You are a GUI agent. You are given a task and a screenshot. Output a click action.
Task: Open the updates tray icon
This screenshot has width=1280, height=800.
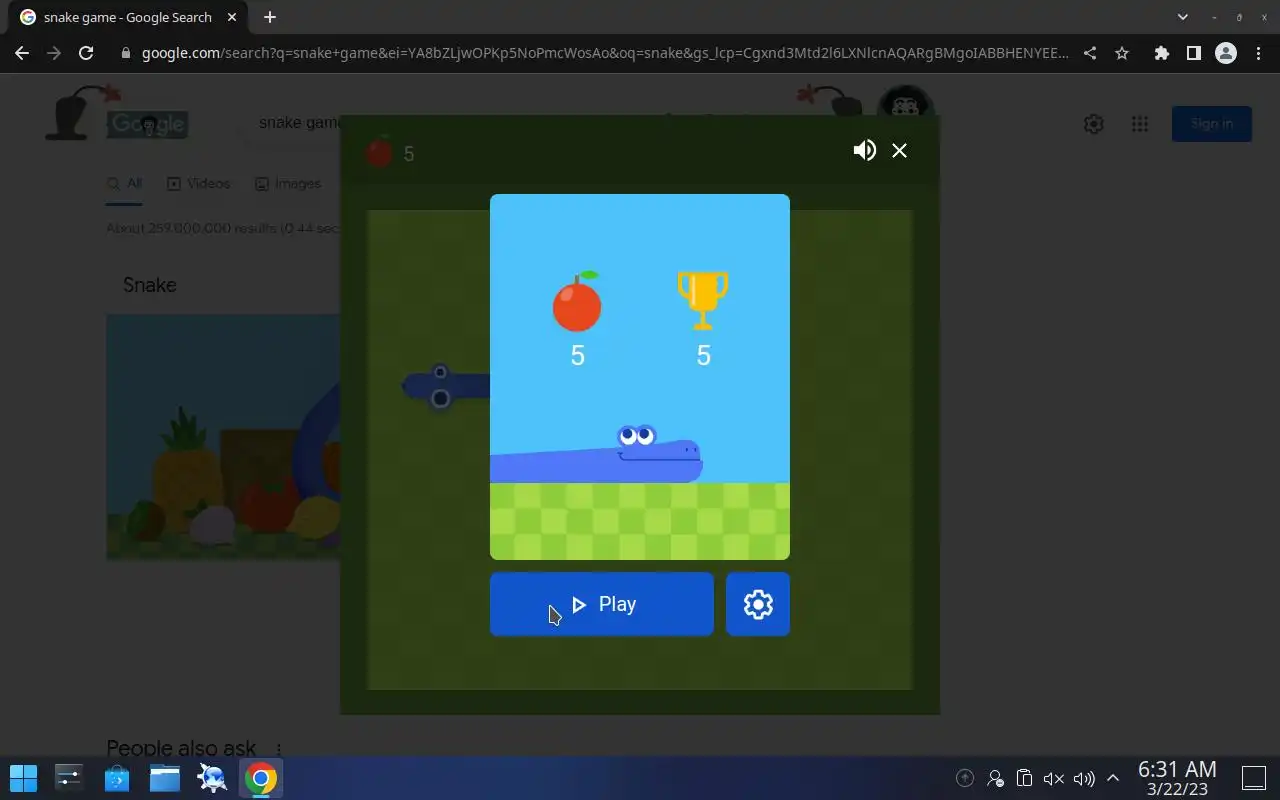[x=965, y=778]
